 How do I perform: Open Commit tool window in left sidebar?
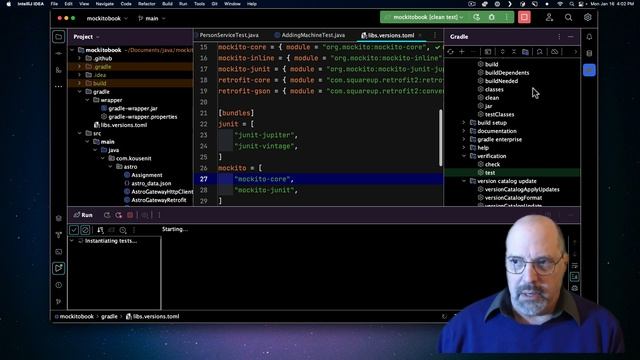click(59, 53)
